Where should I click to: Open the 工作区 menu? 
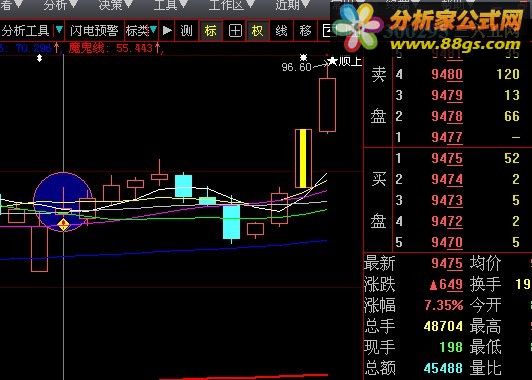231,5
